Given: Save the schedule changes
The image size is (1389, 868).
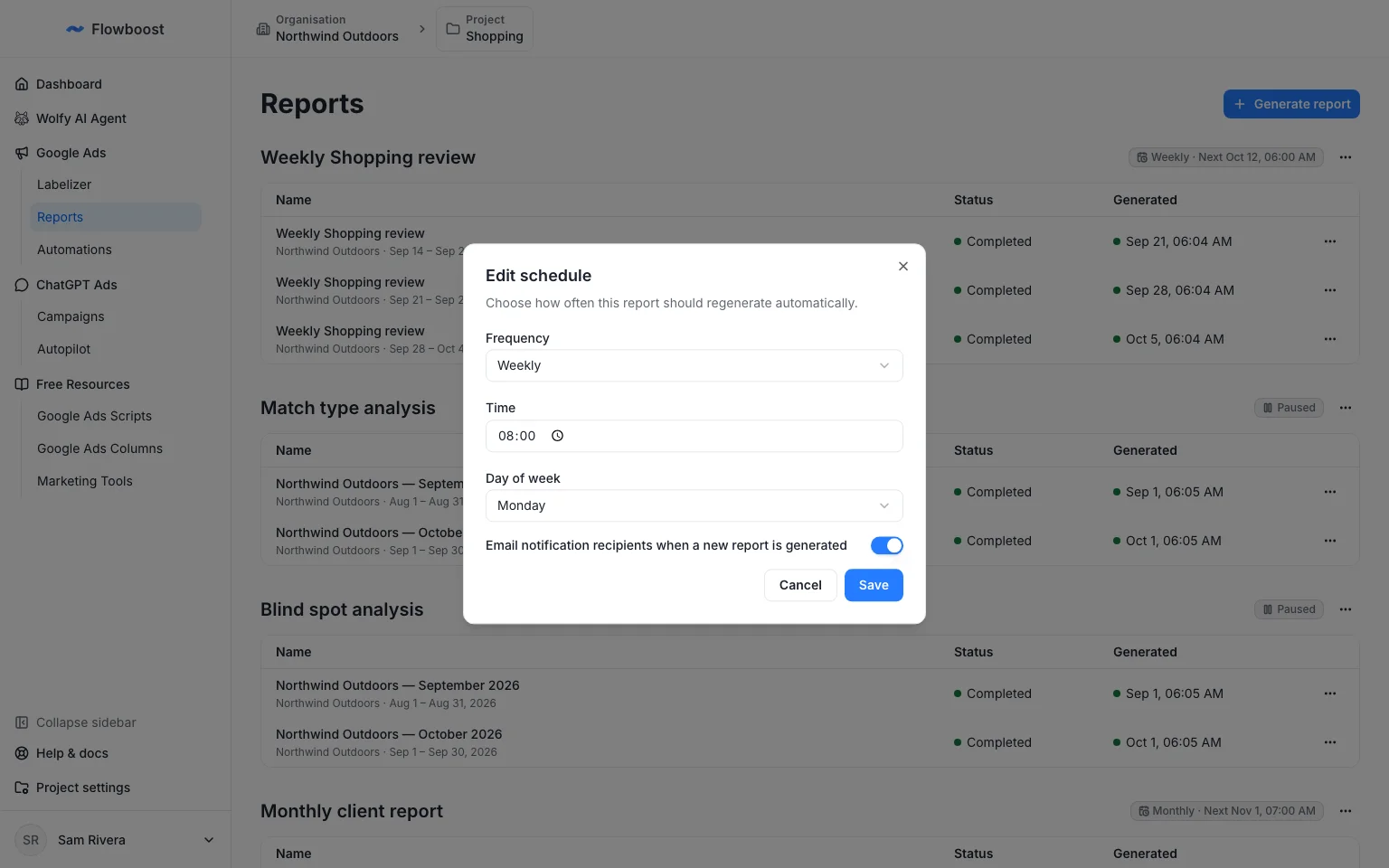Looking at the screenshot, I should pos(874,585).
